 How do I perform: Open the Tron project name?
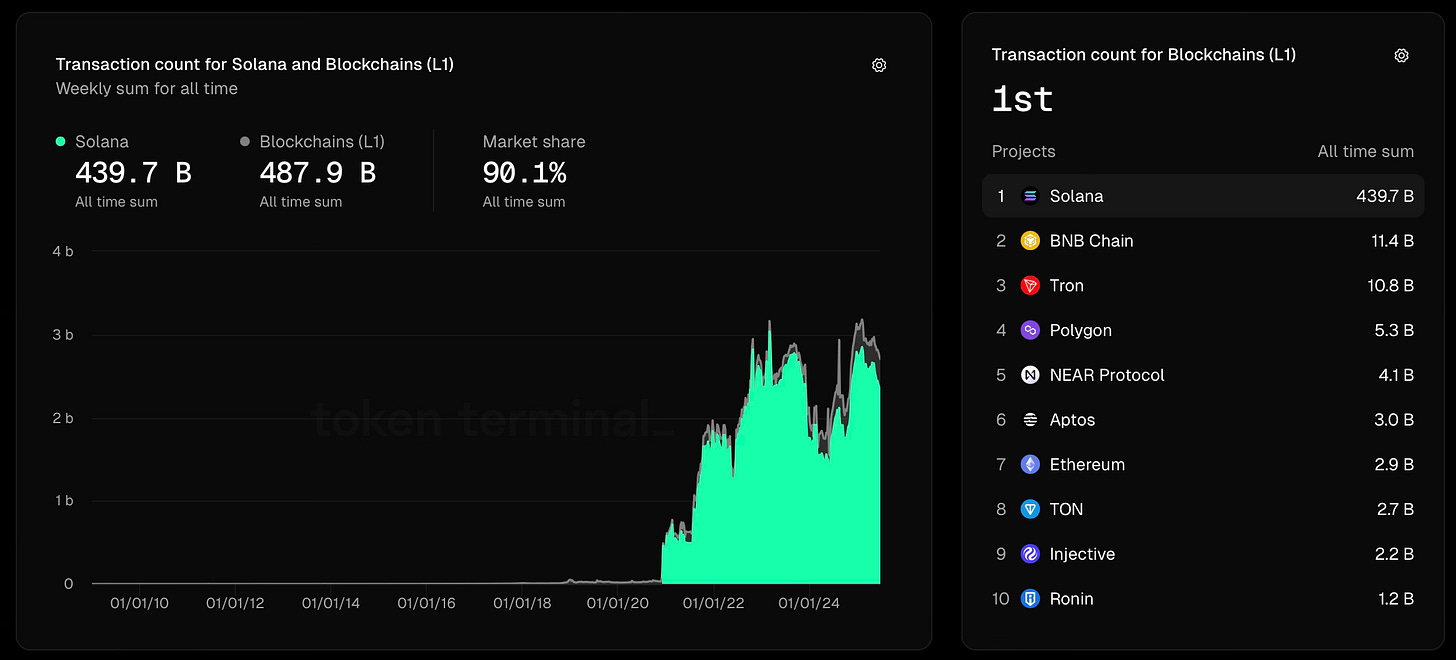point(1067,286)
